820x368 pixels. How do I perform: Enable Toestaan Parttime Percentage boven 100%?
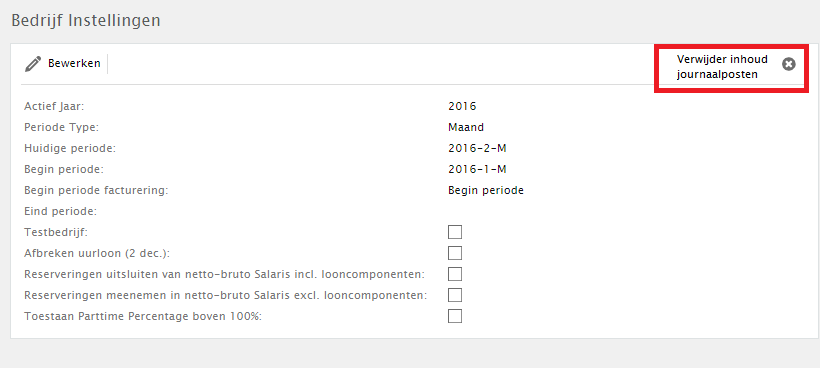tap(455, 316)
